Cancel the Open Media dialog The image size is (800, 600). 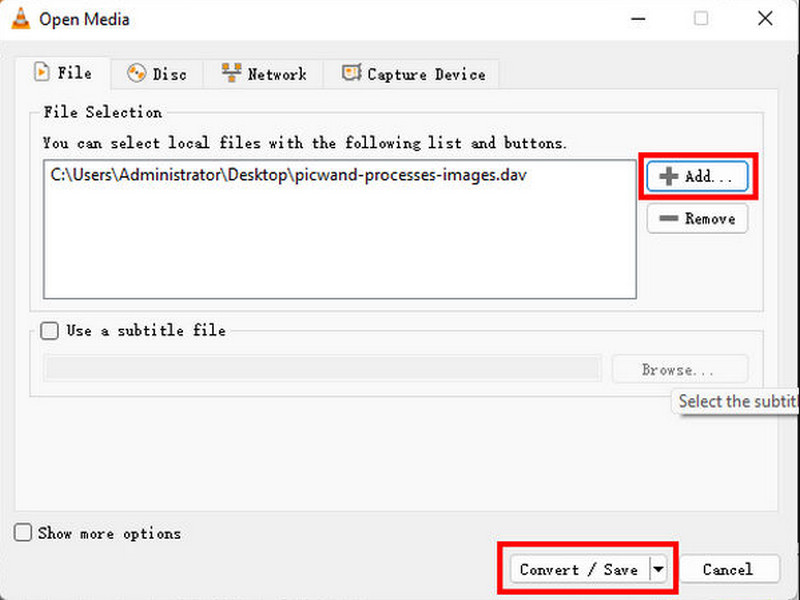pos(727,569)
